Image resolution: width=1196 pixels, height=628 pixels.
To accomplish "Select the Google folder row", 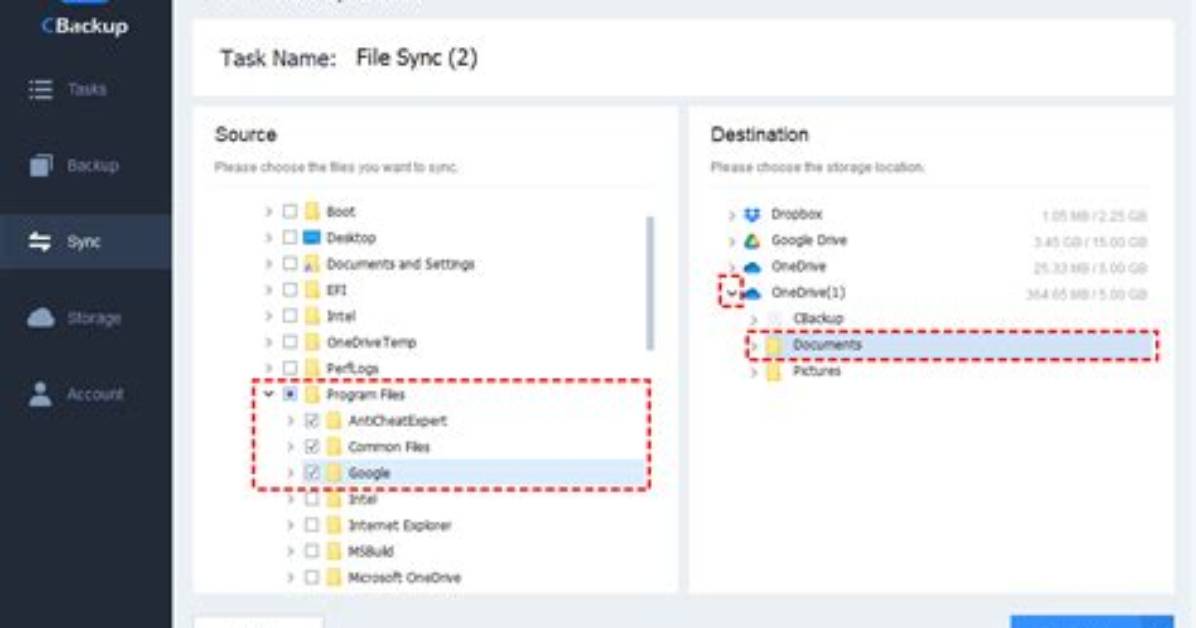I will point(465,473).
